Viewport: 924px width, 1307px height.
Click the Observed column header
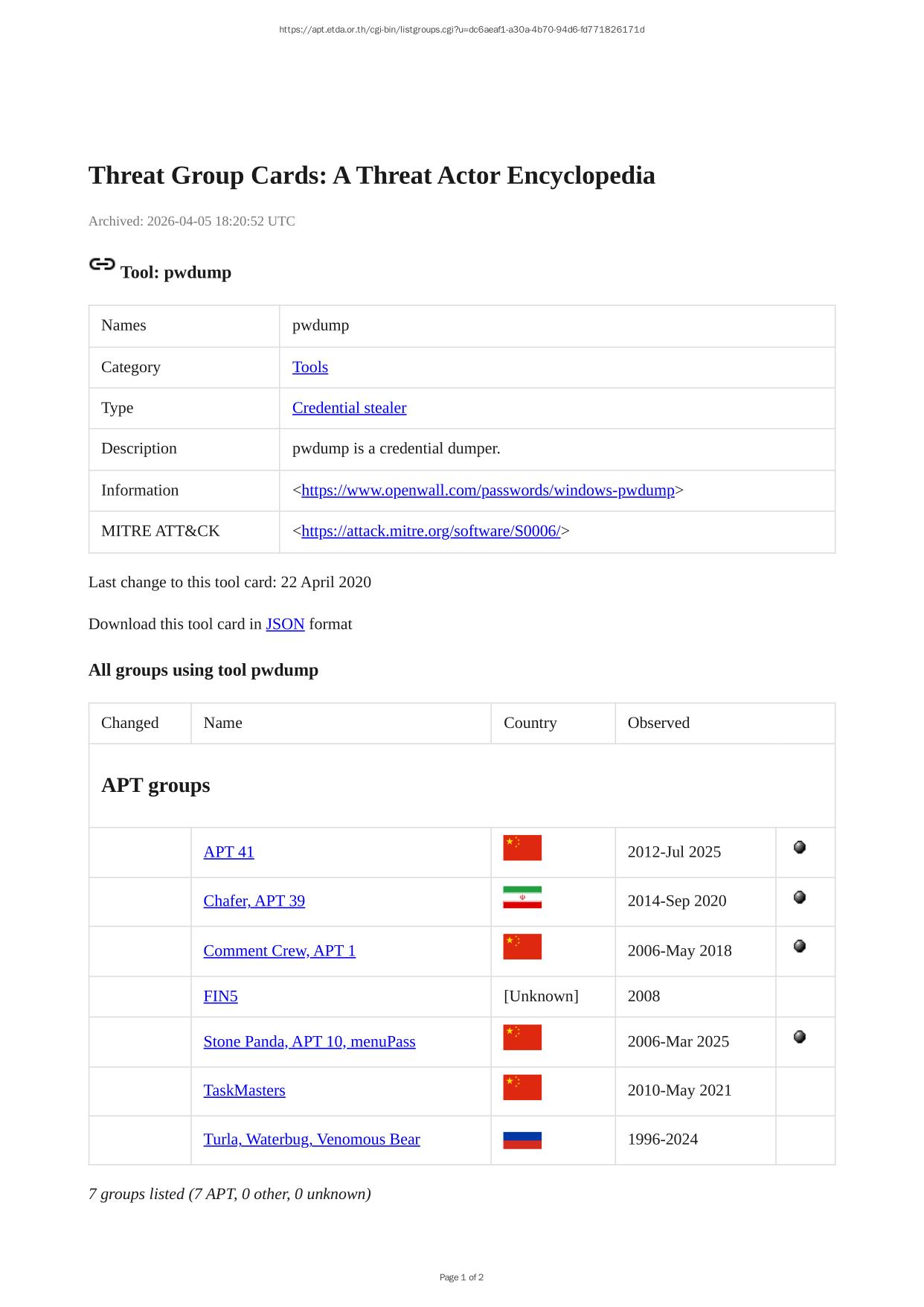[658, 723]
